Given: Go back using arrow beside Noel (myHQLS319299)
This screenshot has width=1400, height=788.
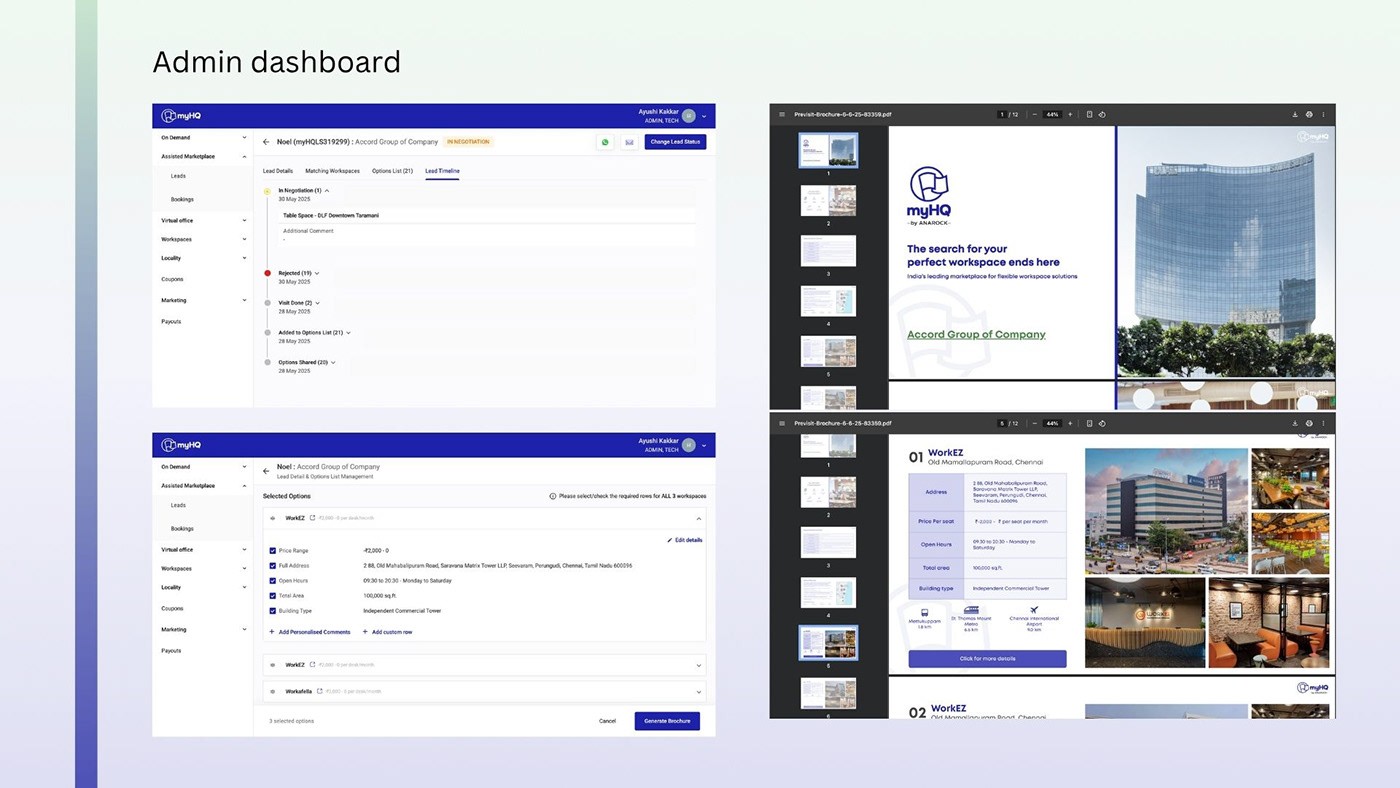Looking at the screenshot, I should (x=266, y=142).
